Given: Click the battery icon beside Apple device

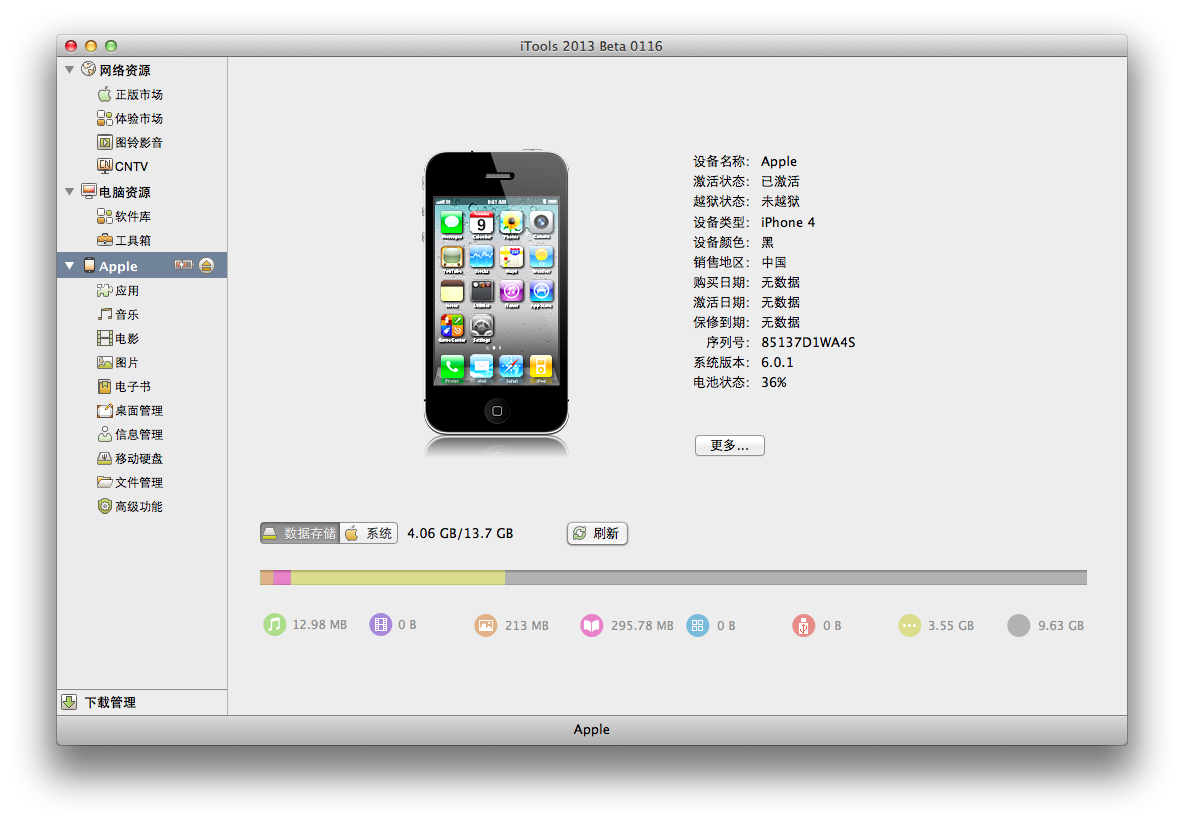Looking at the screenshot, I should [x=183, y=265].
